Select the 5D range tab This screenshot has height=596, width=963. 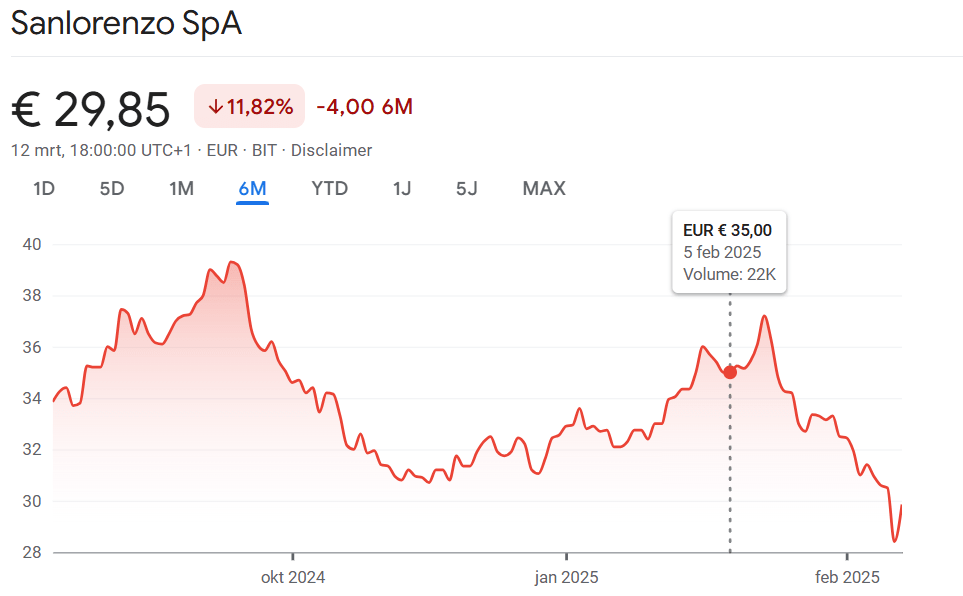[112, 188]
